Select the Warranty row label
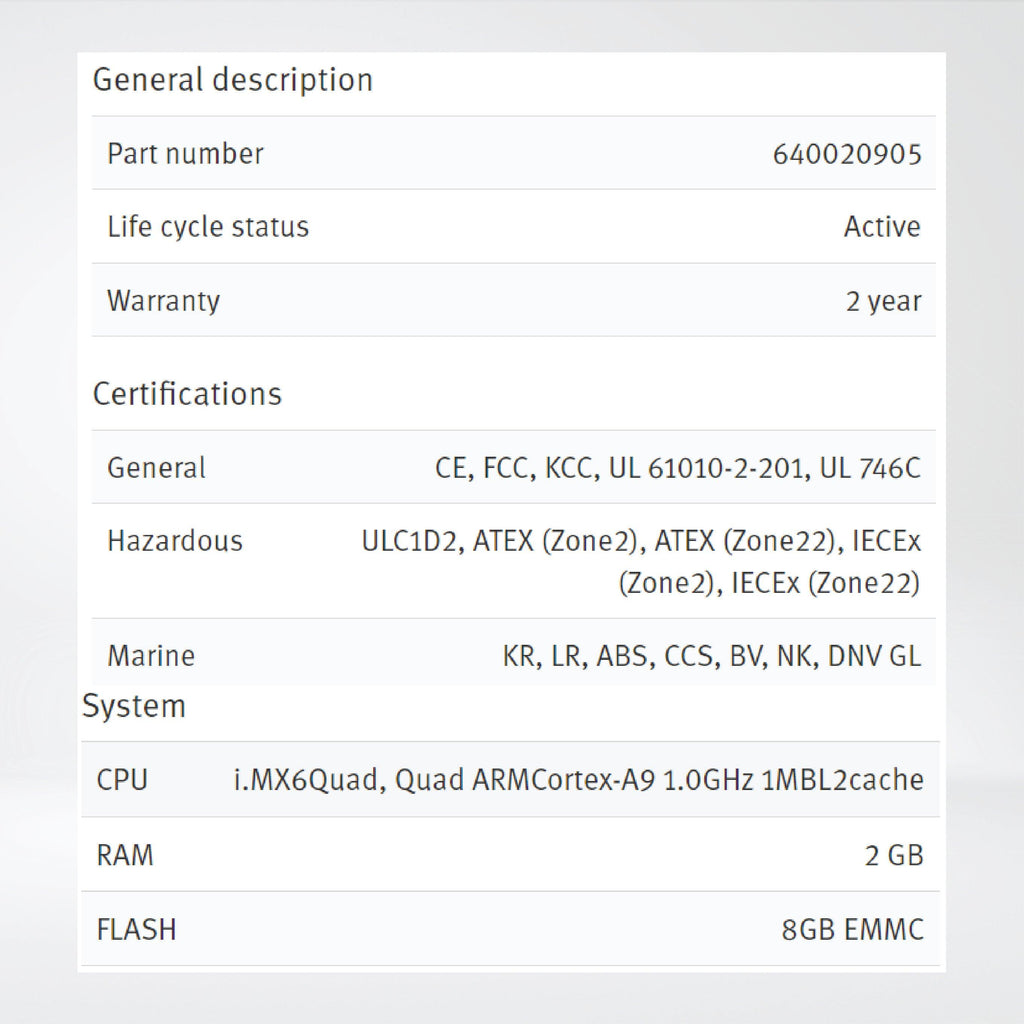The height and width of the screenshot is (1024, 1024). pyautogui.click(x=163, y=301)
